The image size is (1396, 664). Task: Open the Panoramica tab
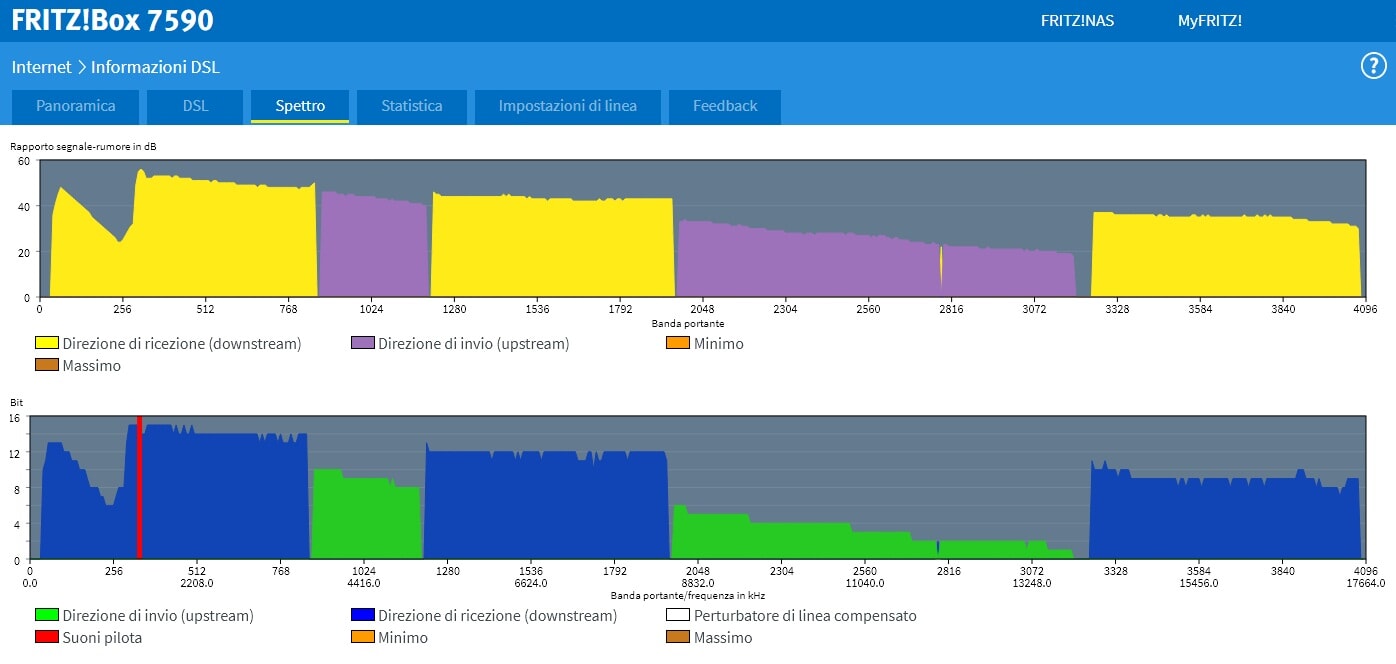[76, 106]
